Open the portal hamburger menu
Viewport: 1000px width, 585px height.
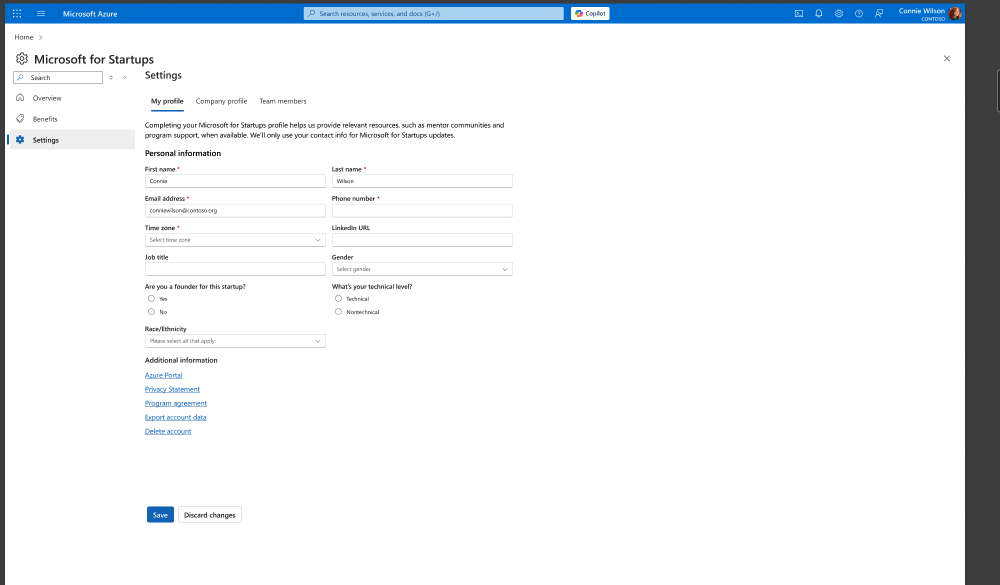(41, 13)
